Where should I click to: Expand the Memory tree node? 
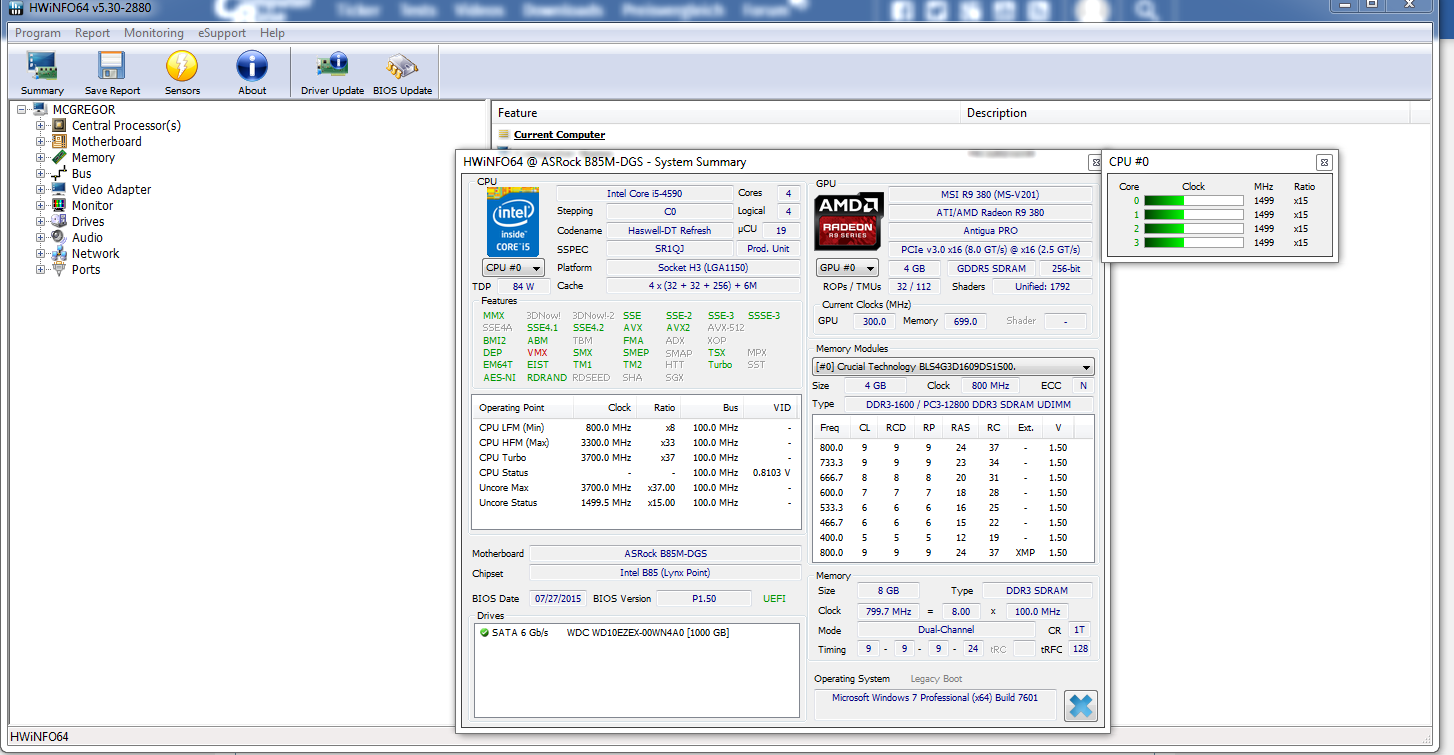(x=41, y=158)
